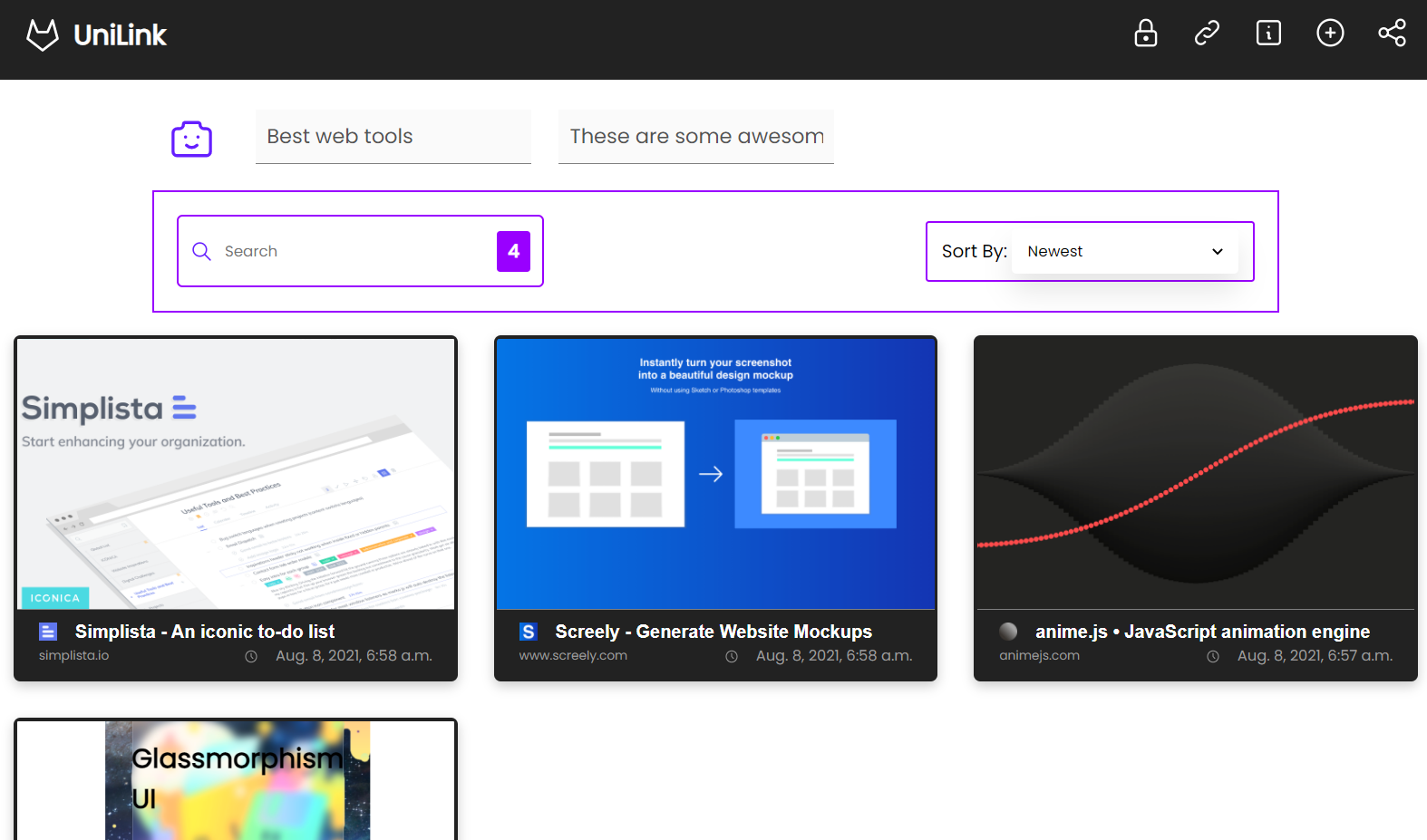1427x840 pixels.
Task: Click the Screely S favicon icon
Action: point(529,632)
